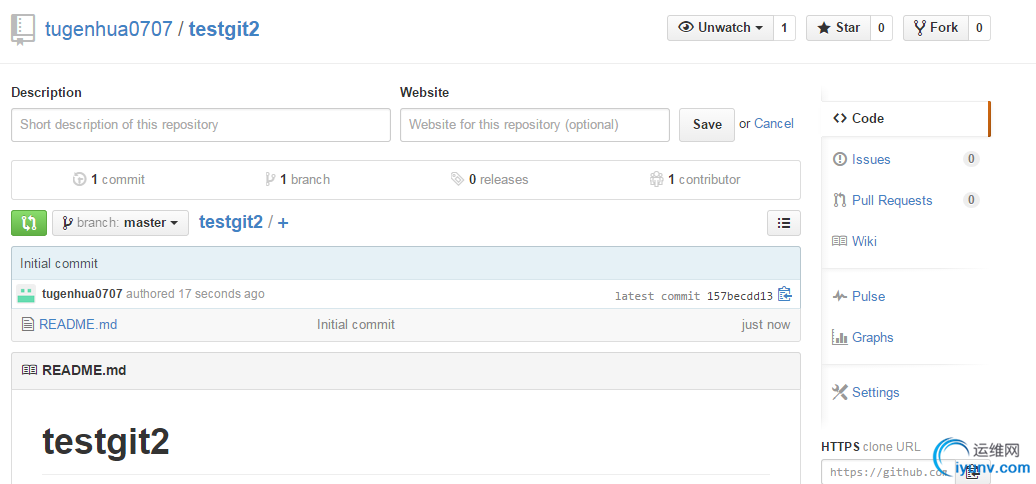Click the testgit2 README heading
Screen dimensions: 1036x484
coord(106,442)
